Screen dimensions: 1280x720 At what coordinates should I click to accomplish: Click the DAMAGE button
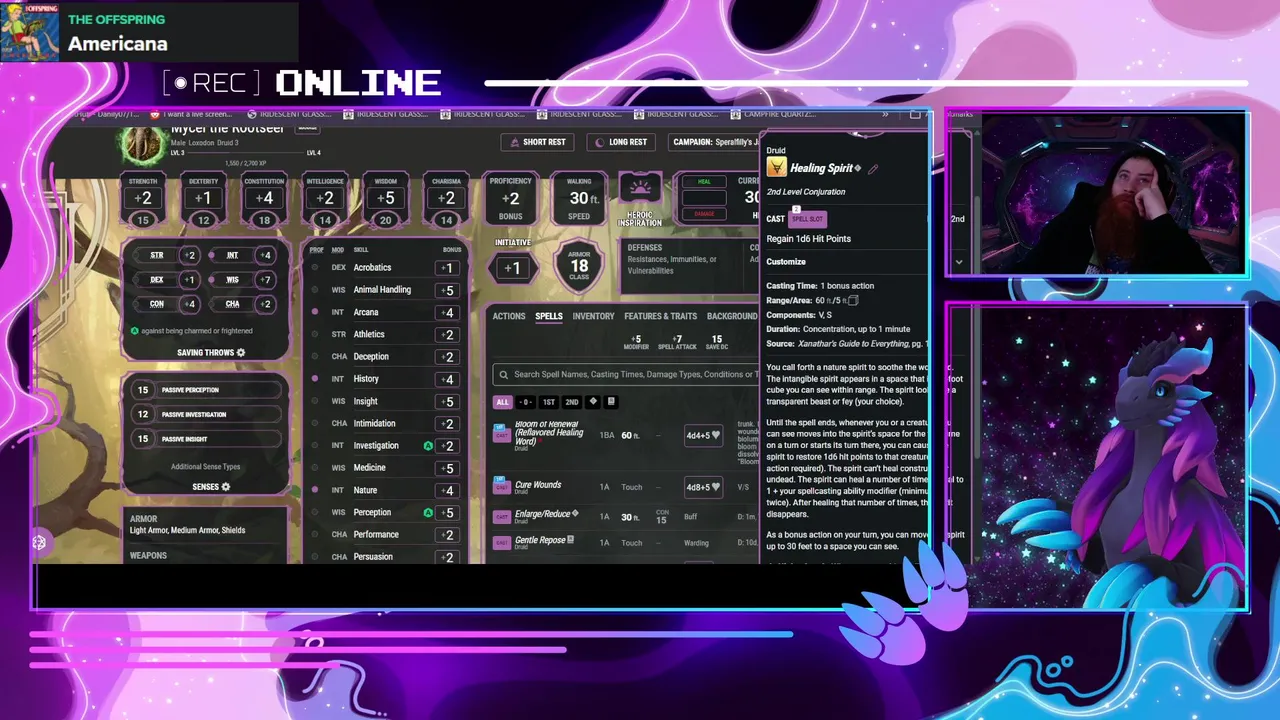704,213
